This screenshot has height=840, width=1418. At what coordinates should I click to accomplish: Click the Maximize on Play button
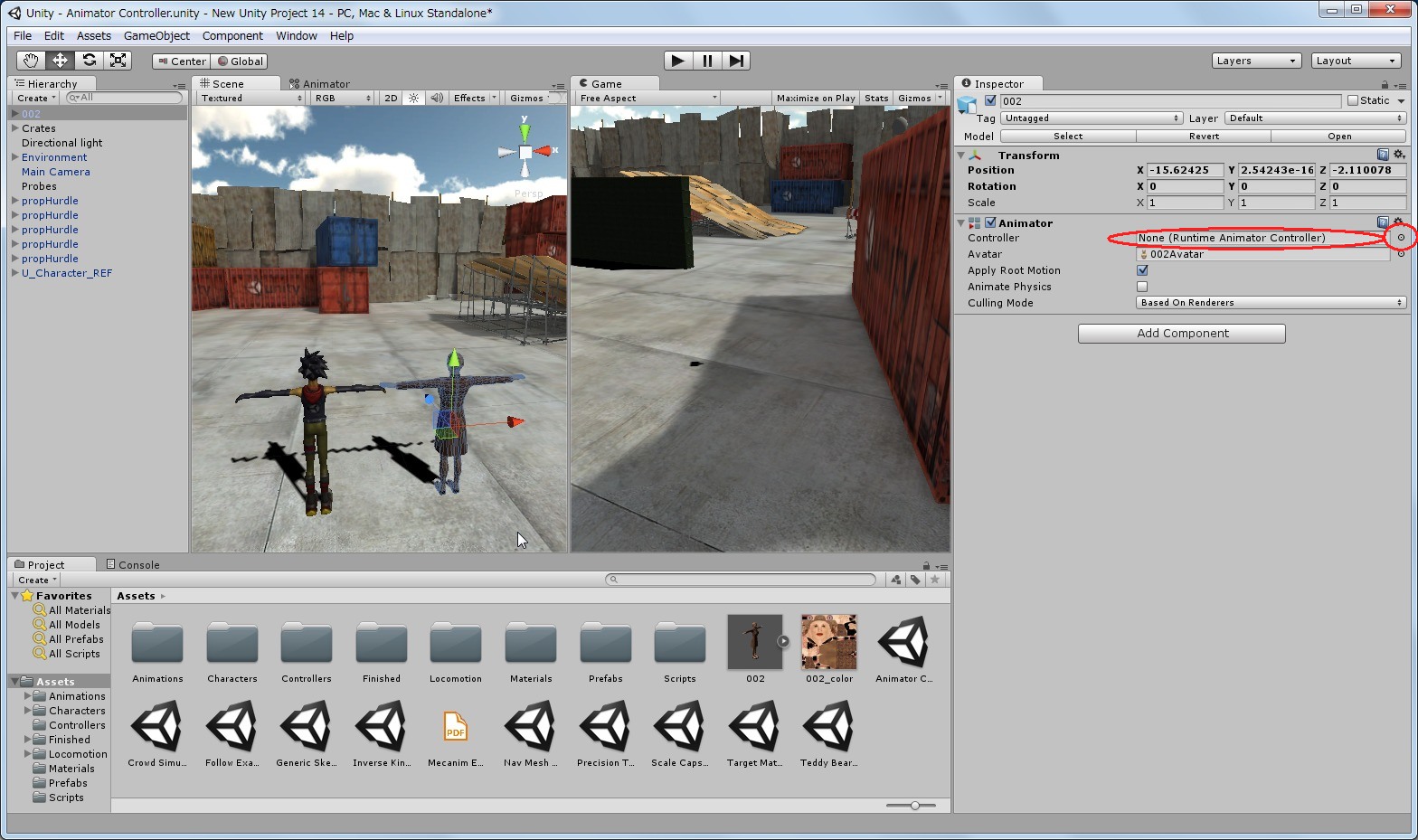click(x=815, y=98)
